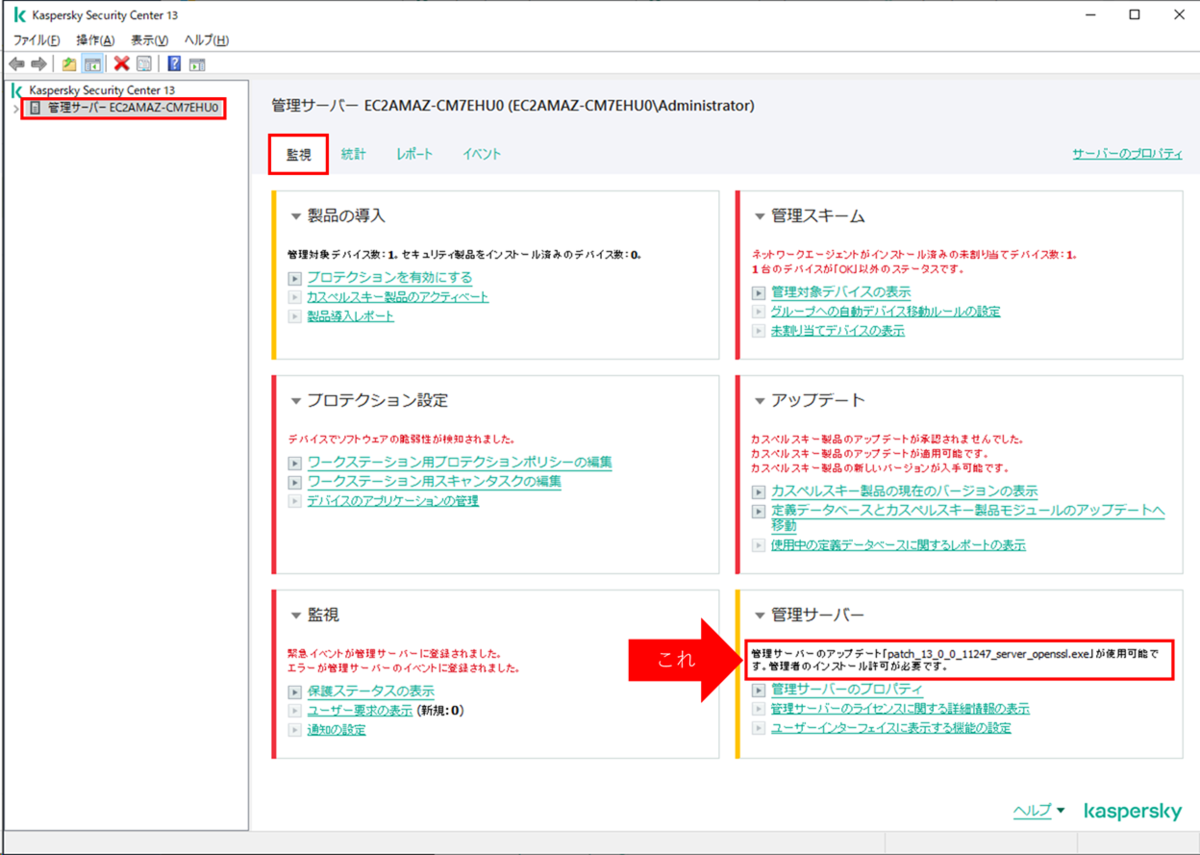
Task: Click カスペルスキー製品の現在のバージョンの表示 link
Action: coord(904,491)
